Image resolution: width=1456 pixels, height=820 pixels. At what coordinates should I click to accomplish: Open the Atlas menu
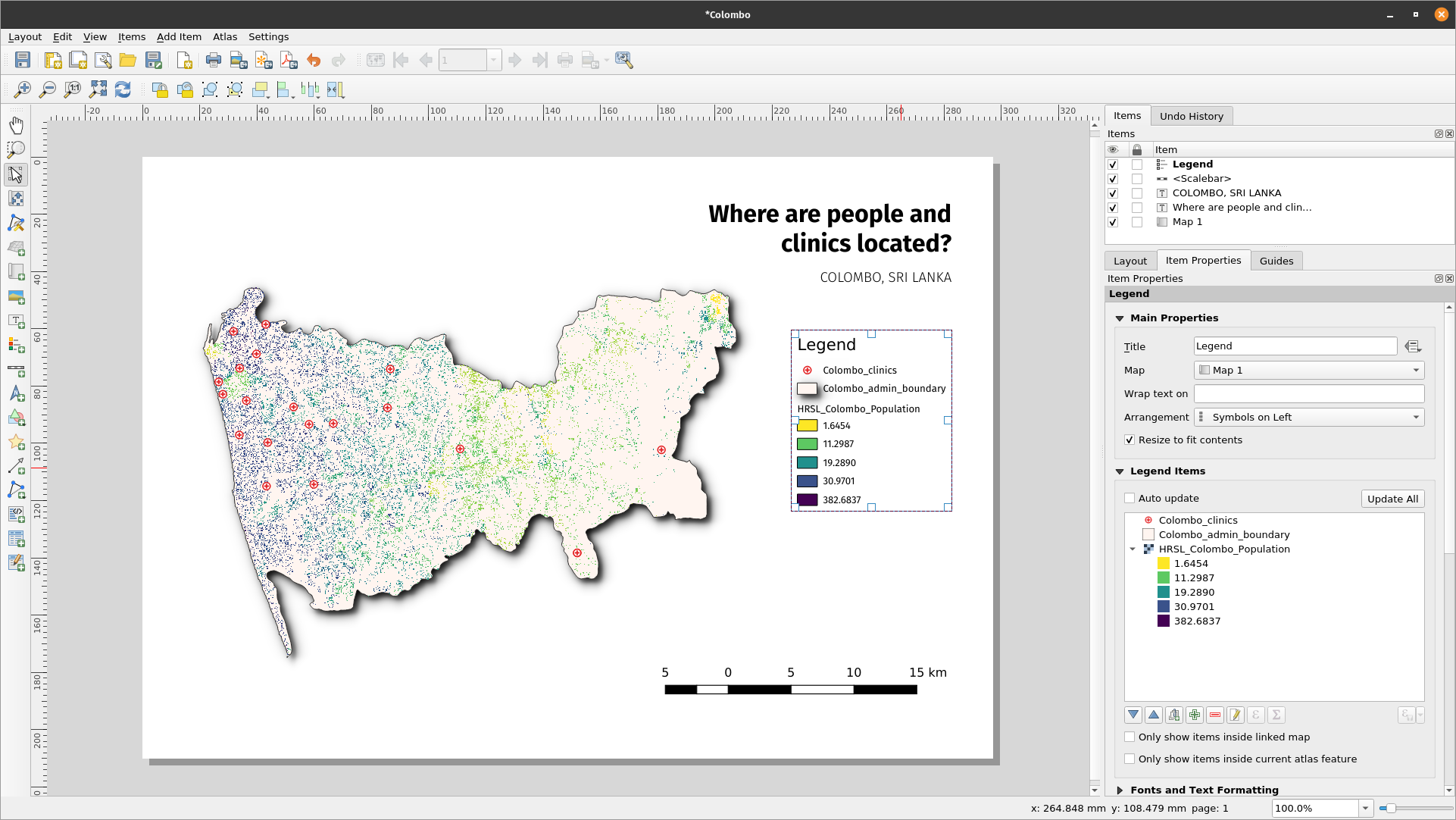pyautogui.click(x=225, y=36)
